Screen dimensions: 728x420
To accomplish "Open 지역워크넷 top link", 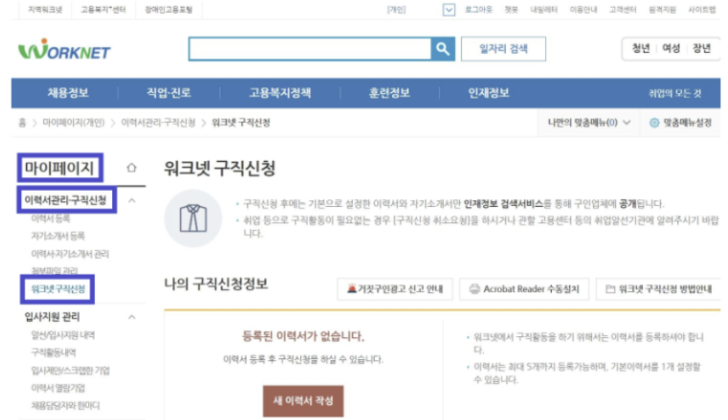I will [45, 10].
